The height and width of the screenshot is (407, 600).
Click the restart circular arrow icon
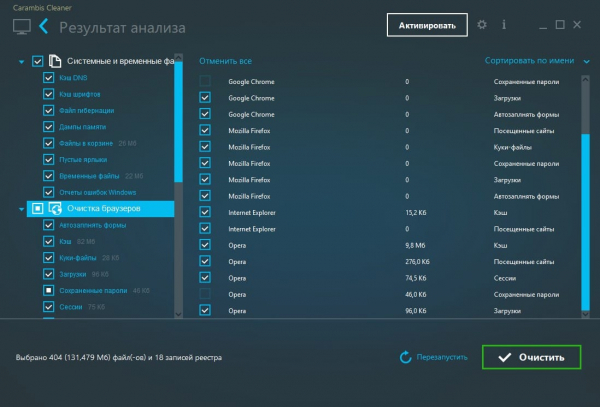click(405, 357)
